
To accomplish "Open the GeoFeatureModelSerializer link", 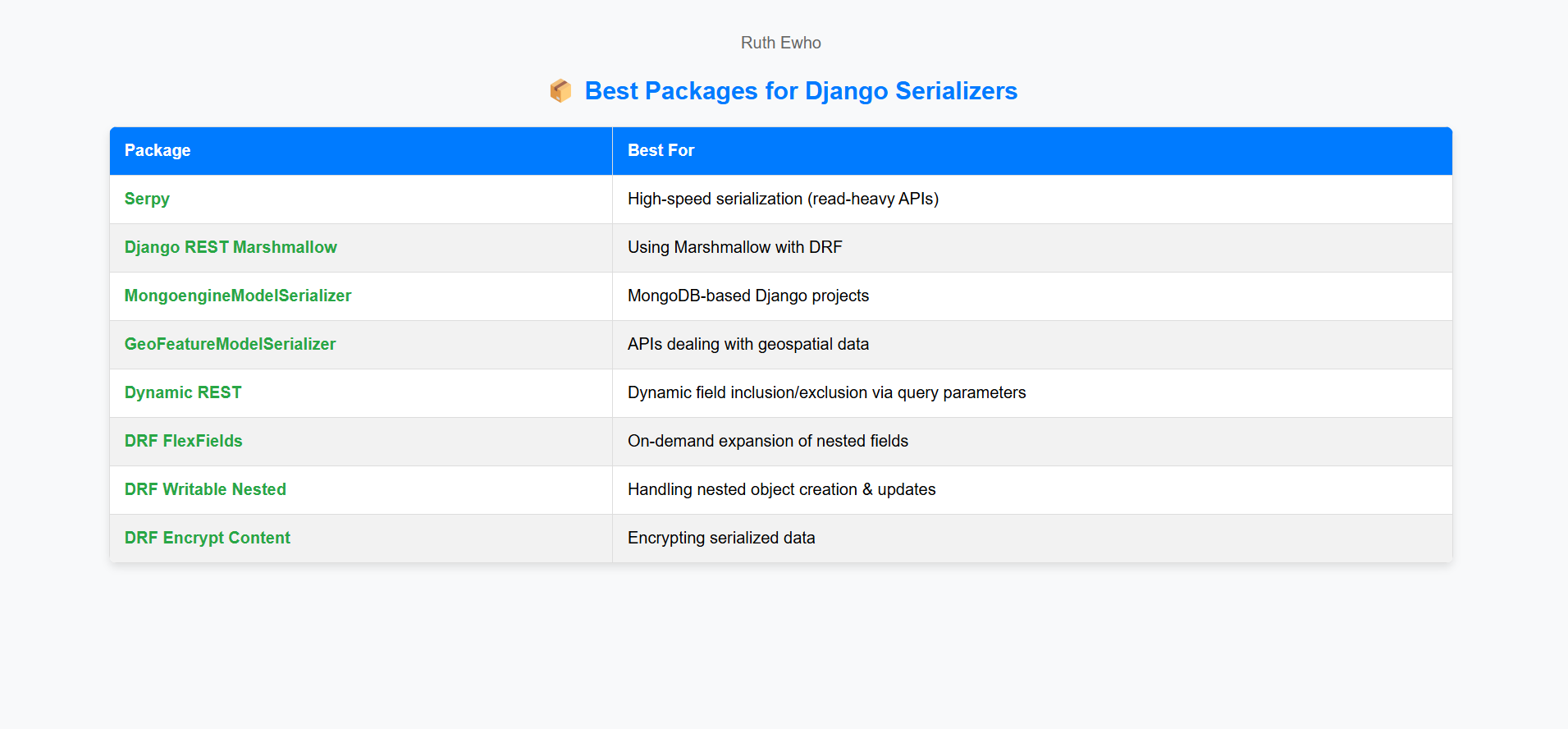I will pyautogui.click(x=230, y=344).
